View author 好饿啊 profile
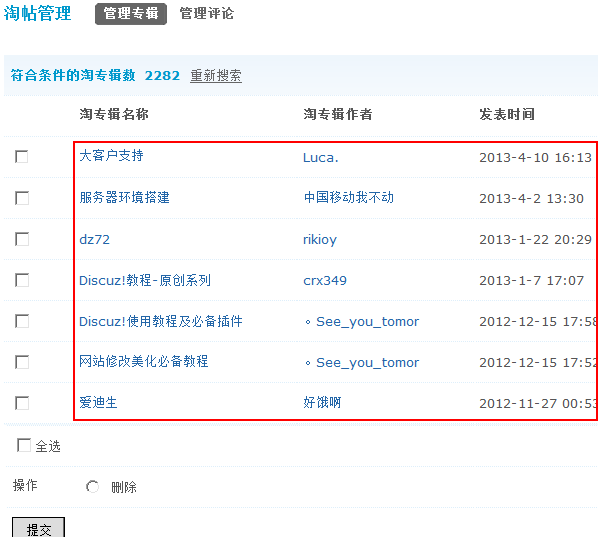Viewport: 598px width, 537px height. pyautogui.click(x=322, y=402)
